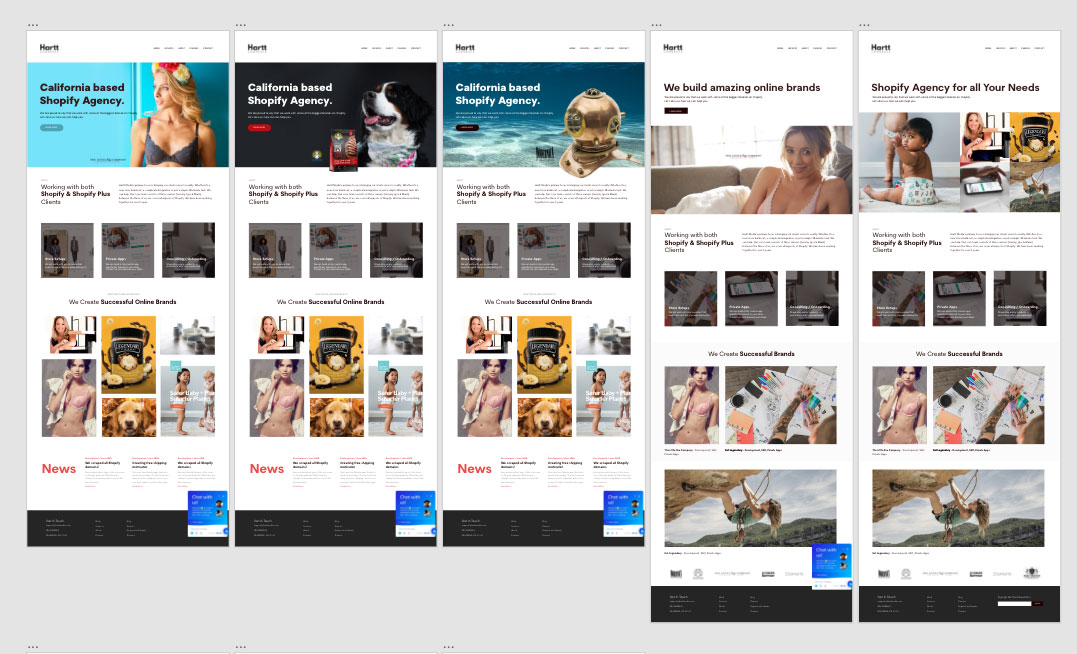Click the 'California based Shopify Agency' headline on blue hero
The height and width of the screenshot is (654, 1077).
pos(82,94)
